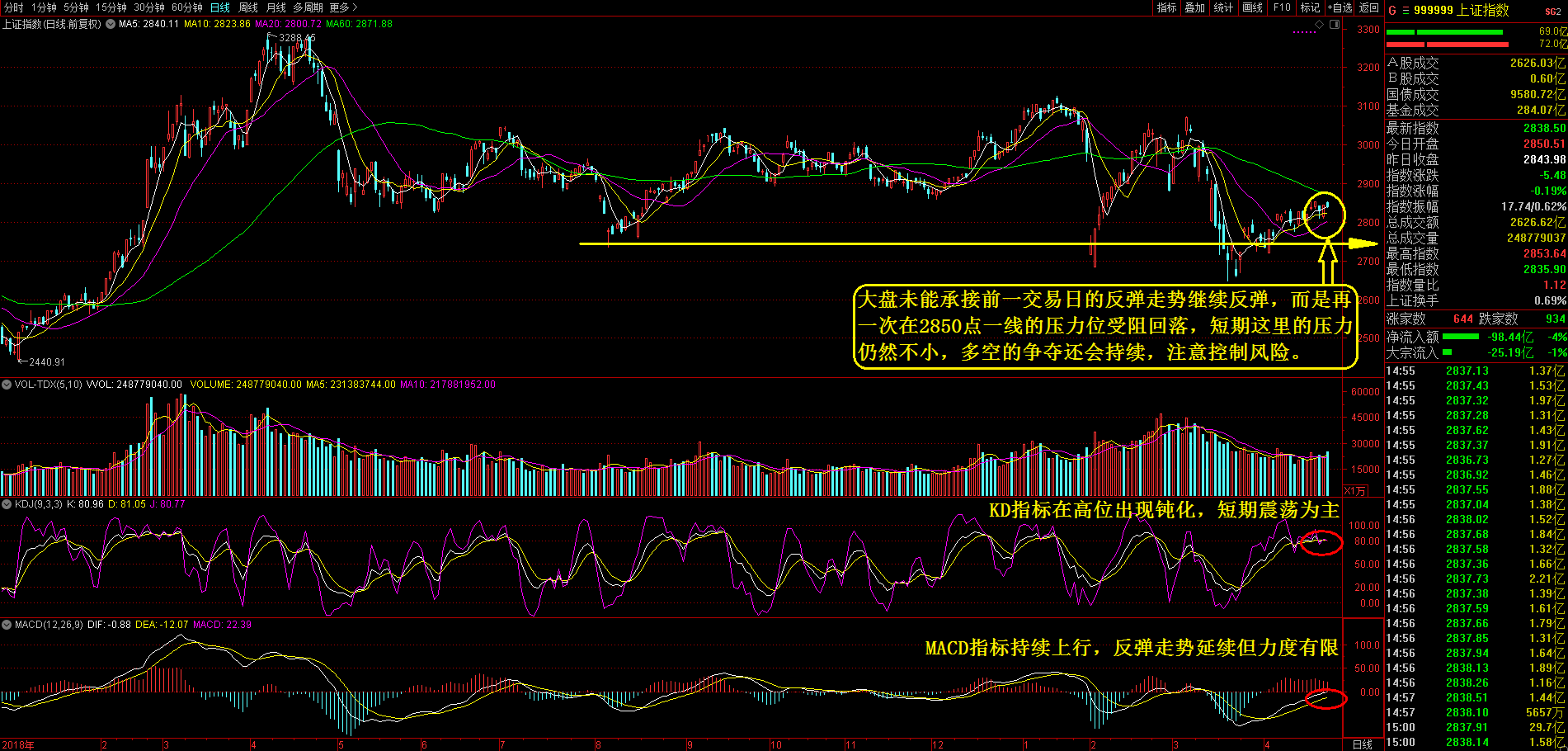The width and height of the screenshot is (1568, 751).
Task: Click the MA5: 2840.11 value
Action: [148, 24]
